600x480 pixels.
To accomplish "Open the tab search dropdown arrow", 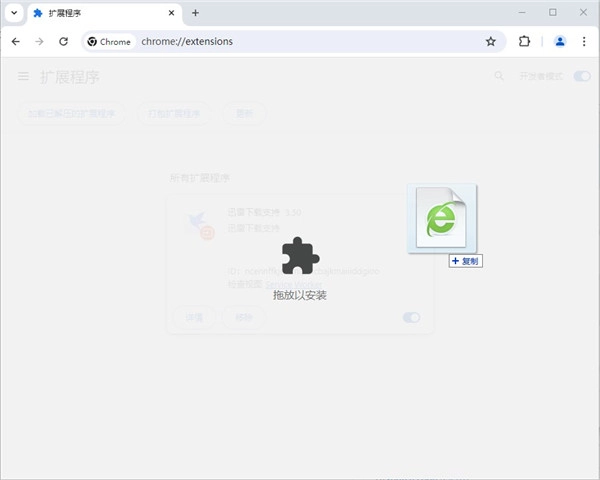I will (13, 13).
